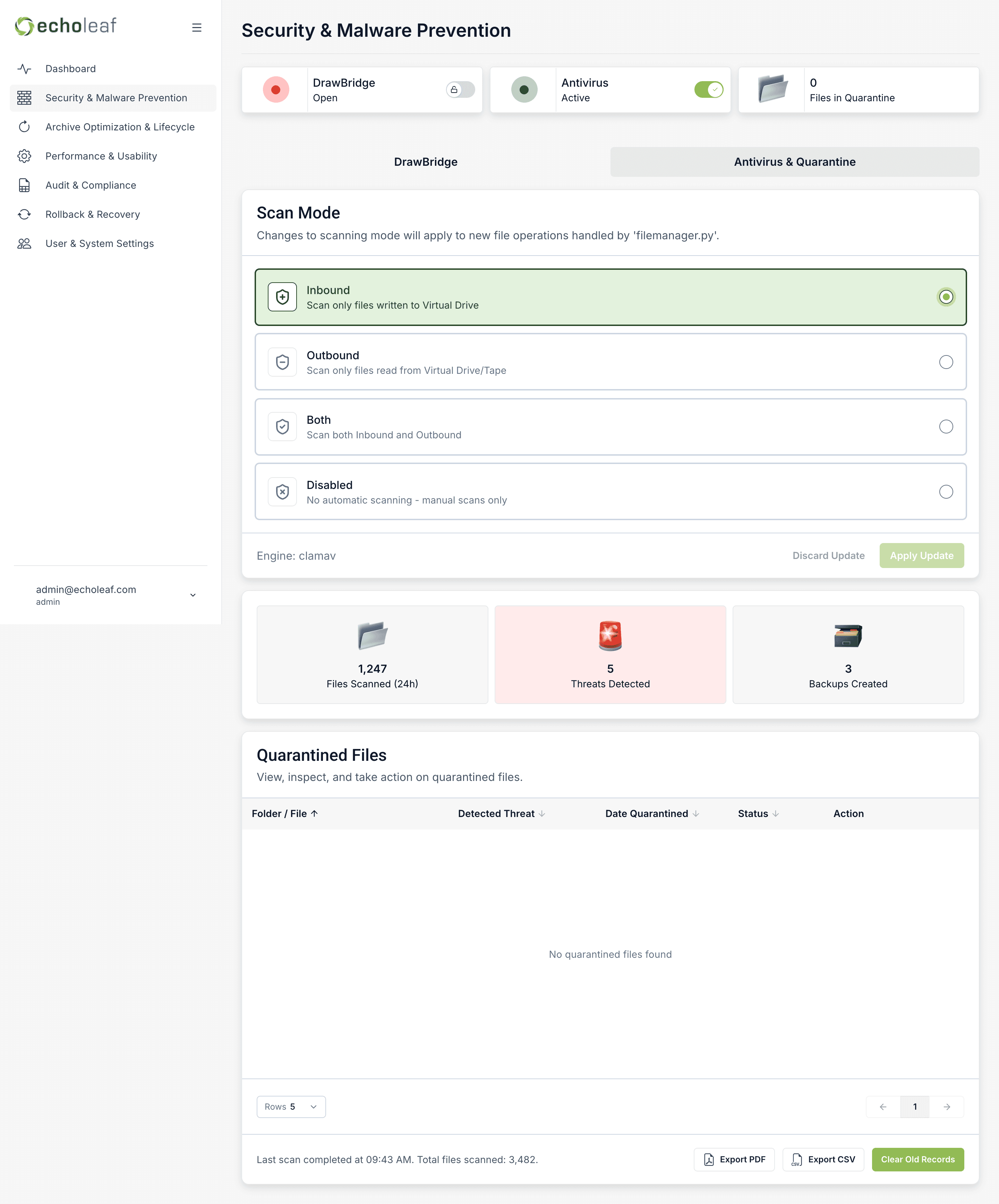This screenshot has height=1204, width=999.
Task: Click the Rollback & Recovery arrows icon
Action: [x=24, y=214]
